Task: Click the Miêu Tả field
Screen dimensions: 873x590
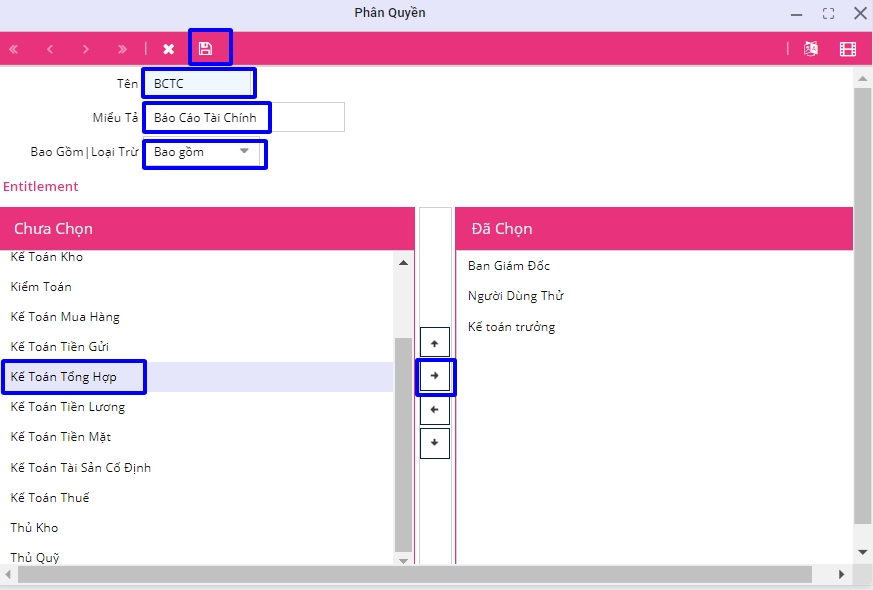Action: pos(244,118)
